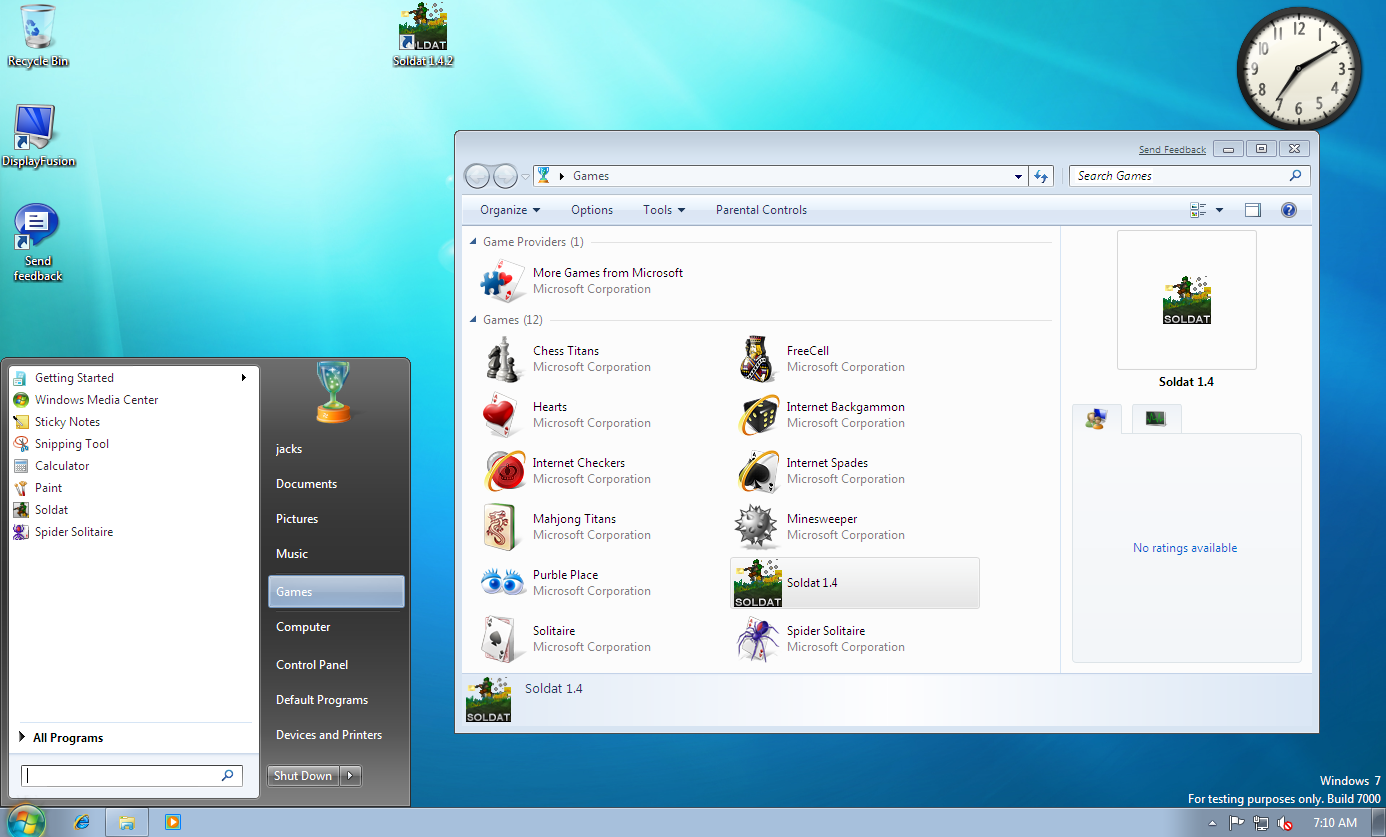The image size is (1386, 837).
Task: Open Chess Titans game icon
Action: coord(505,359)
